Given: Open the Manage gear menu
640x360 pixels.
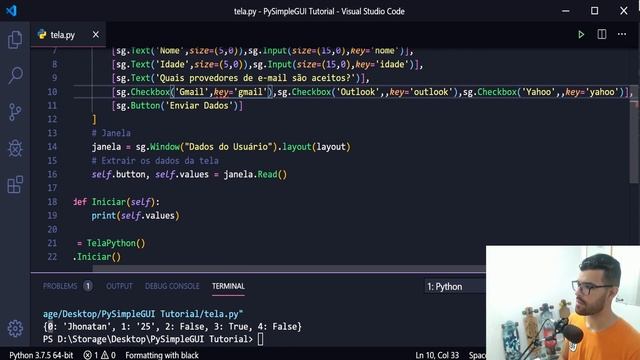Looking at the screenshot, I should tap(15, 328).
